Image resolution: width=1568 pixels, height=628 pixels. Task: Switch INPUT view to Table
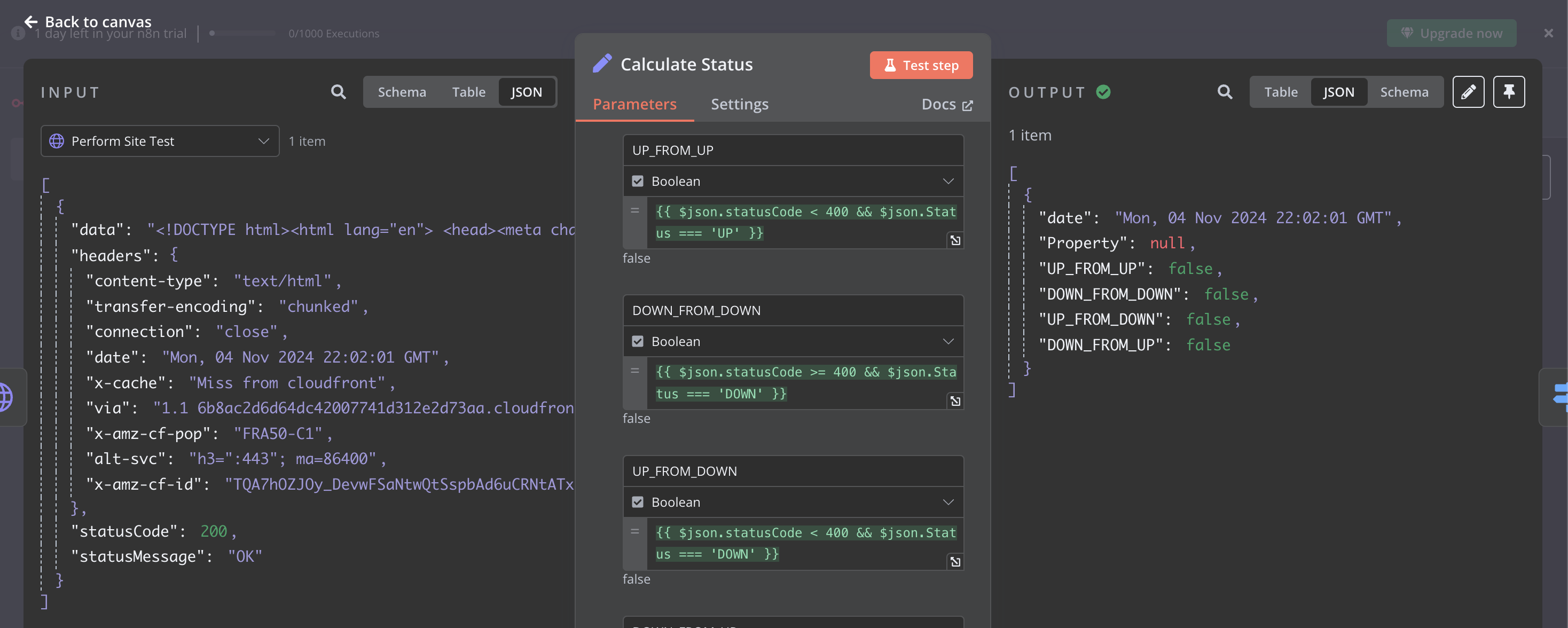[x=468, y=92]
